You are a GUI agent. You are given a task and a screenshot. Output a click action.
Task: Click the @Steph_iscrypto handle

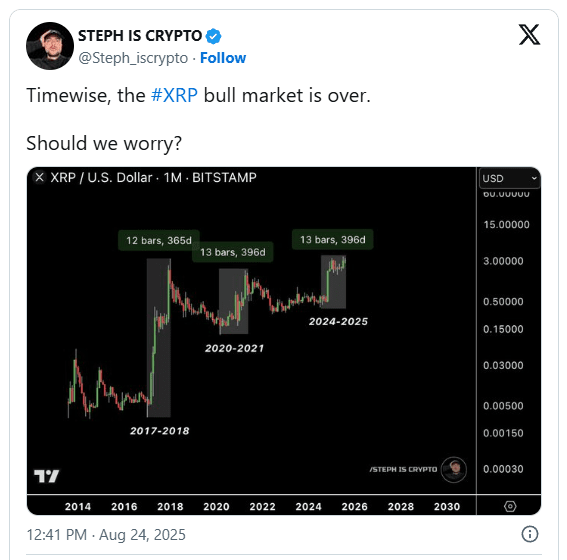click(x=133, y=58)
